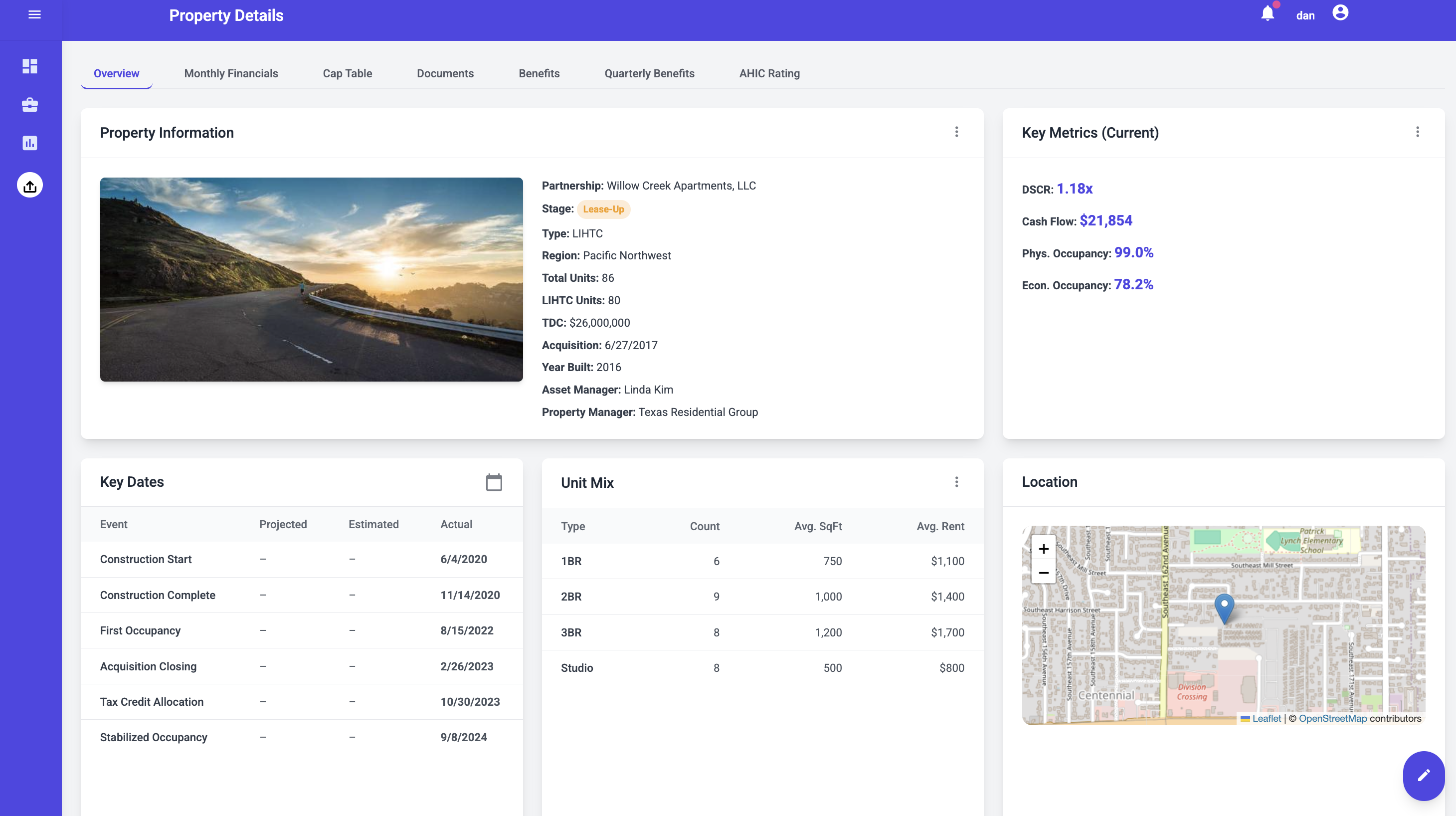Open the hamburger navigation menu

click(x=34, y=15)
